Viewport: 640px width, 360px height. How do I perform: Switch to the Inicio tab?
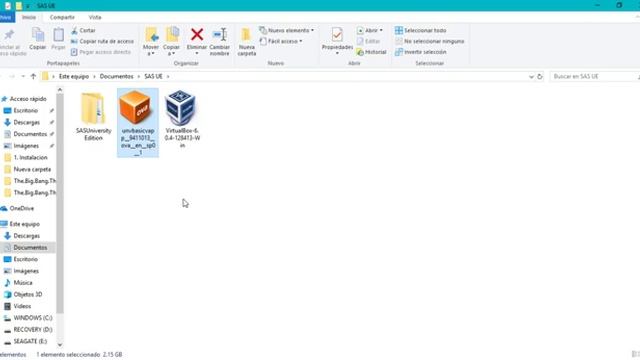(29, 17)
